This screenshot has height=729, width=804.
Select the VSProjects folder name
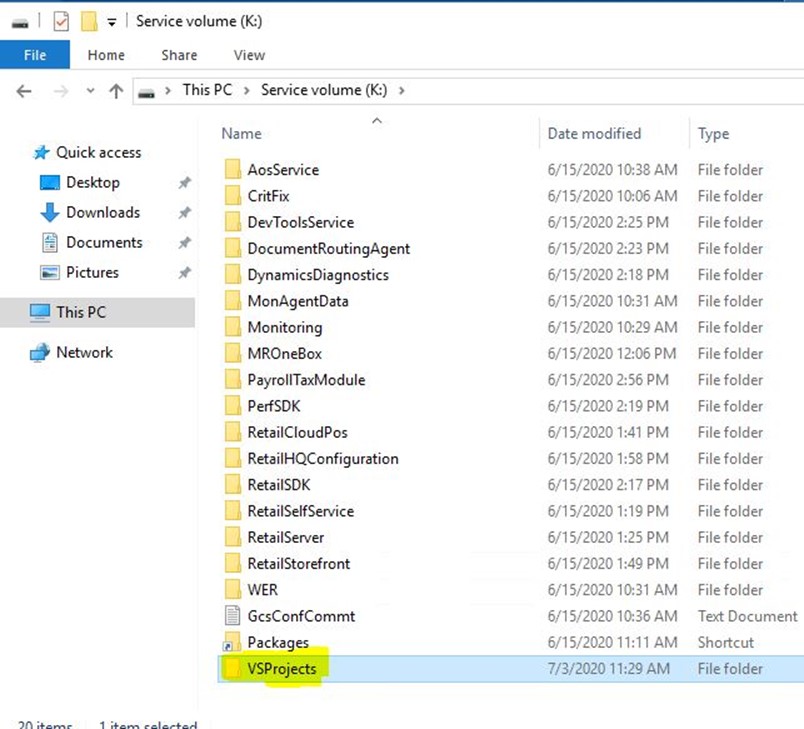282,669
